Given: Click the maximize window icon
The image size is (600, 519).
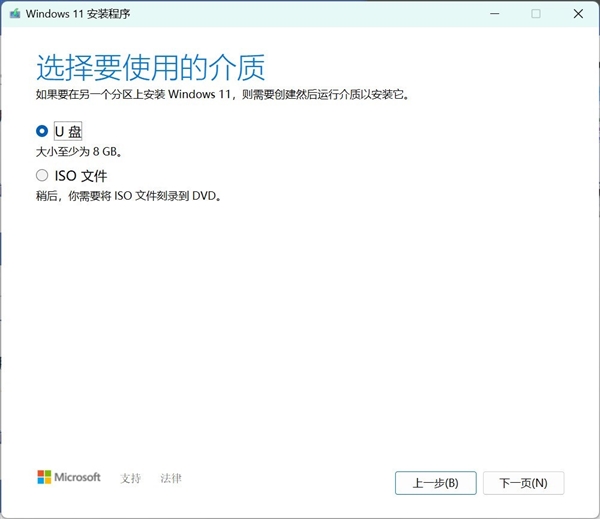Looking at the screenshot, I should (536, 14).
